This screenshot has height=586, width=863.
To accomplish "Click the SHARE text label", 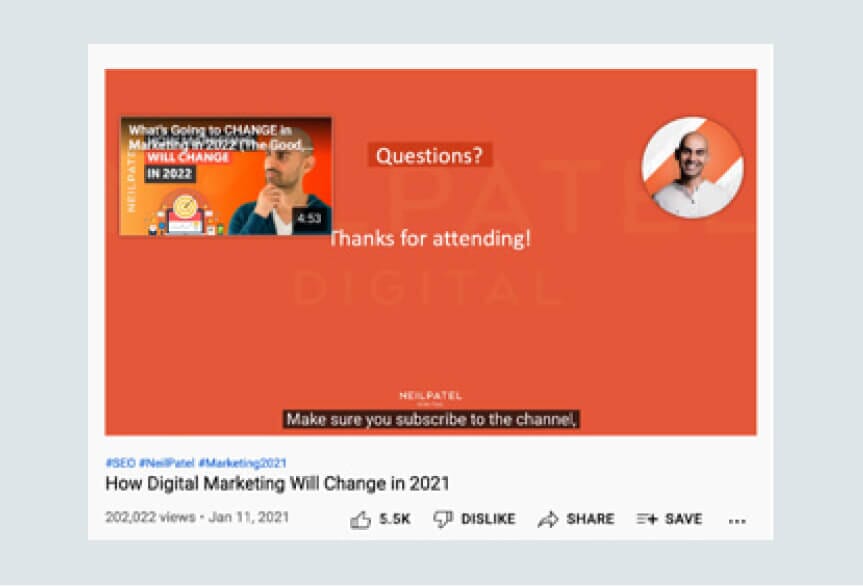I will point(590,519).
